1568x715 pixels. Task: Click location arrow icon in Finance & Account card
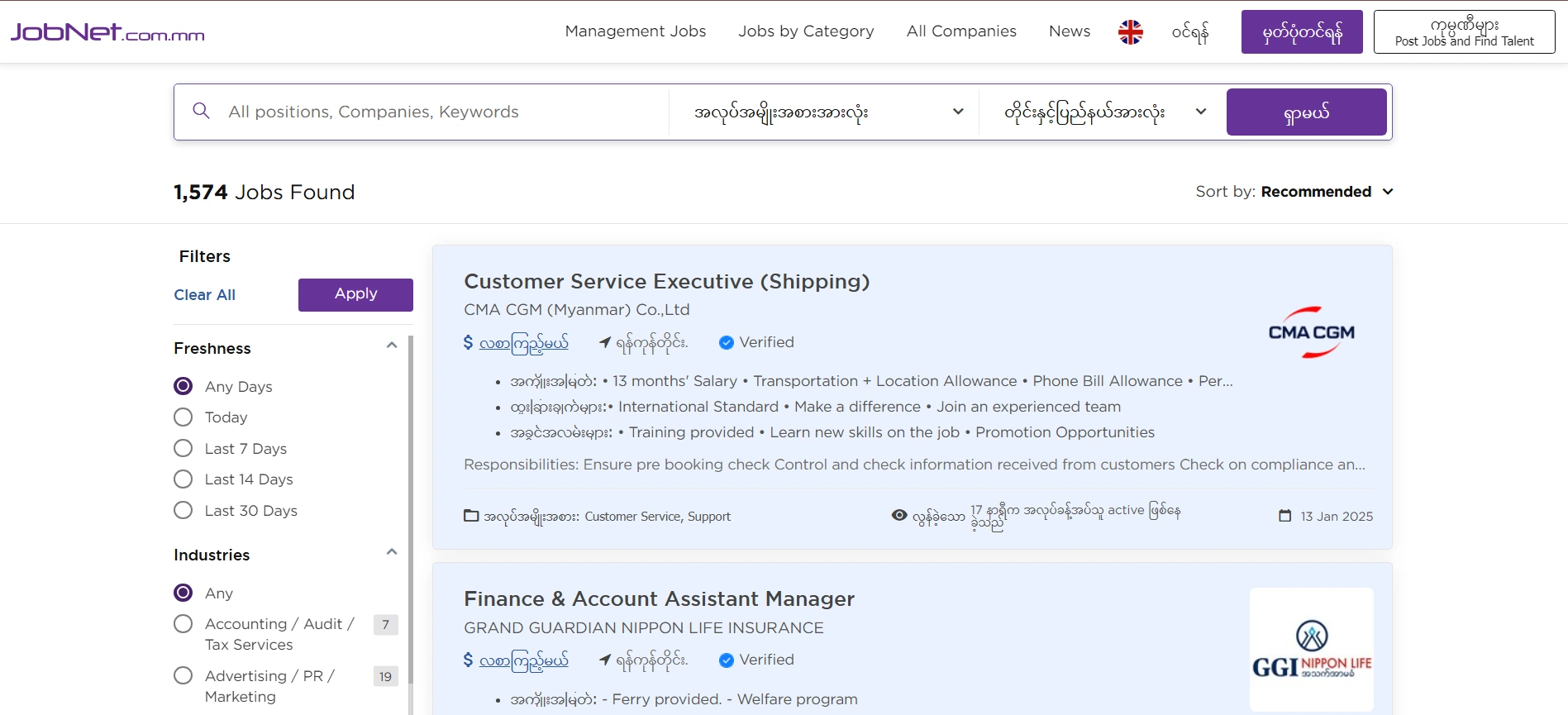(x=605, y=660)
